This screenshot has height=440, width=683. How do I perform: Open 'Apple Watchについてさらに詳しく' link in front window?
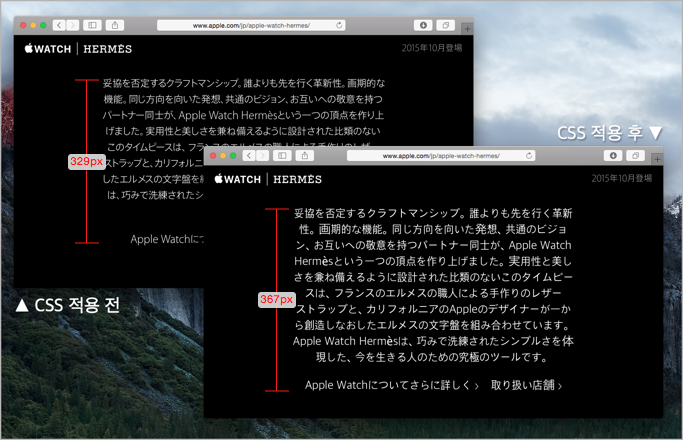[x=392, y=385]
